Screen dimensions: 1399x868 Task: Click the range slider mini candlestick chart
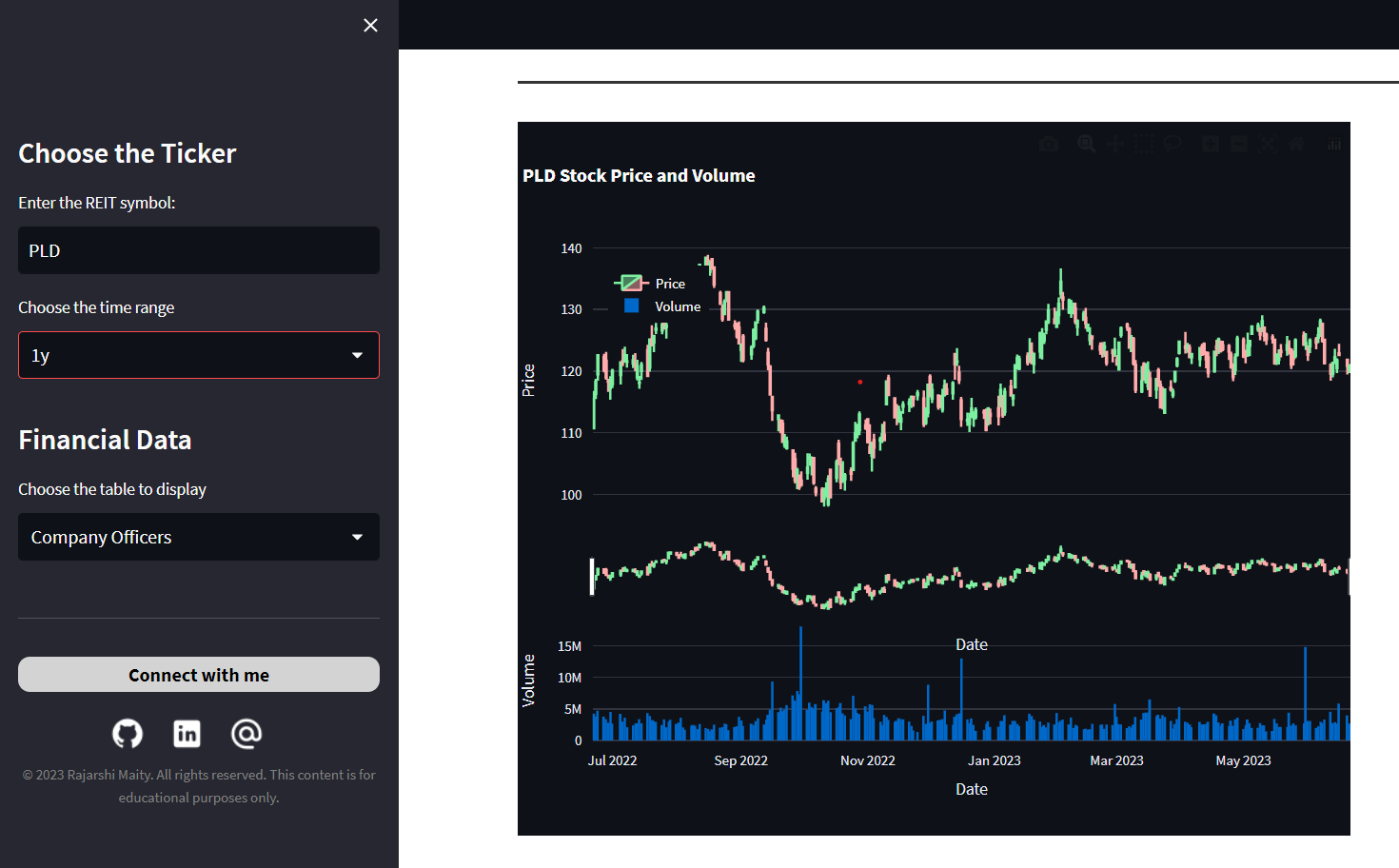click(x=971, y=577)
